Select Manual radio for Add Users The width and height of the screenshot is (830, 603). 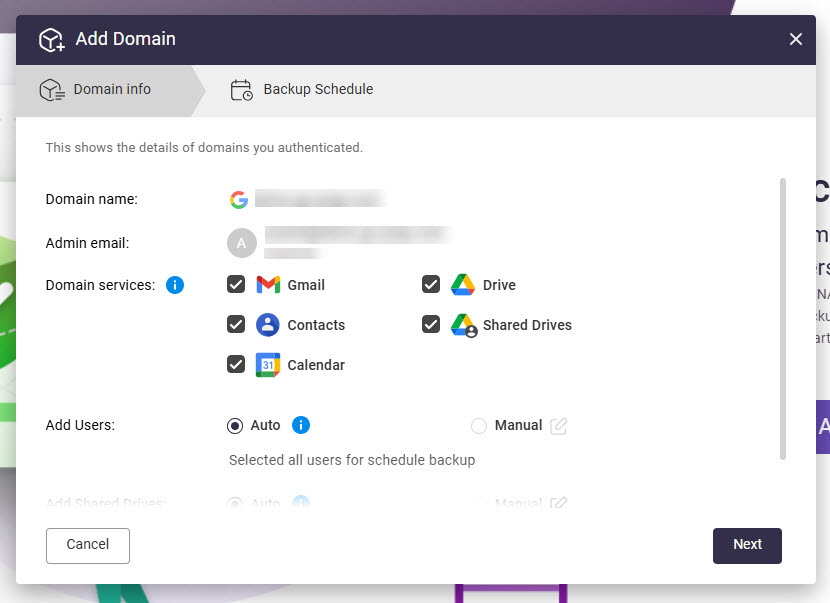pyautogui.click(x=479, y=426)
